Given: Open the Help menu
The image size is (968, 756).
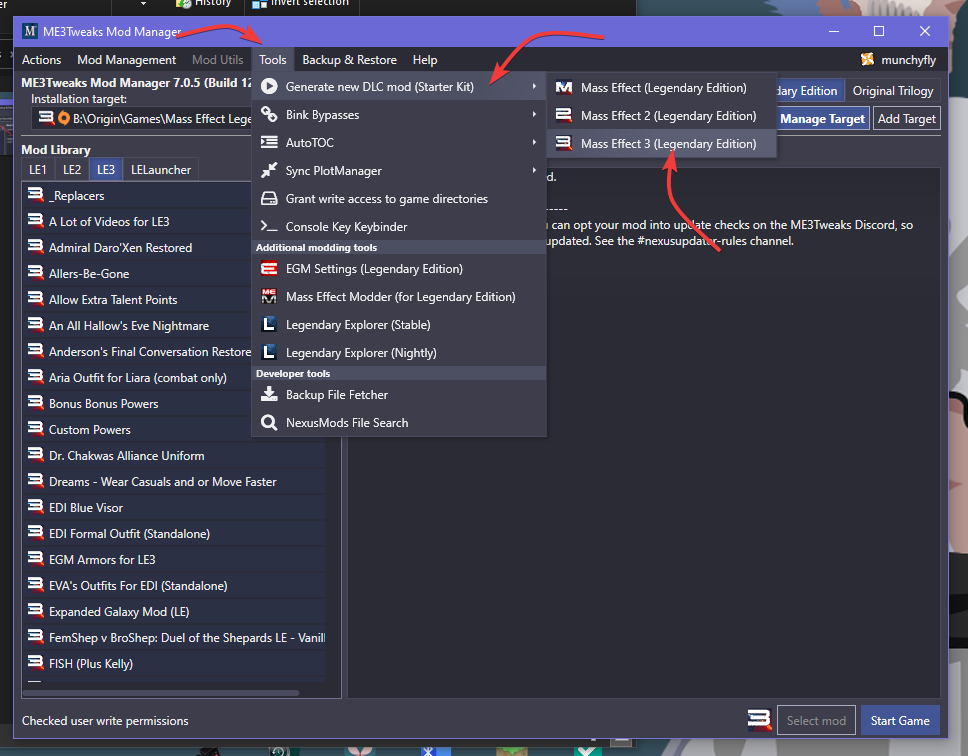Looking at the screenshot, I should tap(425, 60).
